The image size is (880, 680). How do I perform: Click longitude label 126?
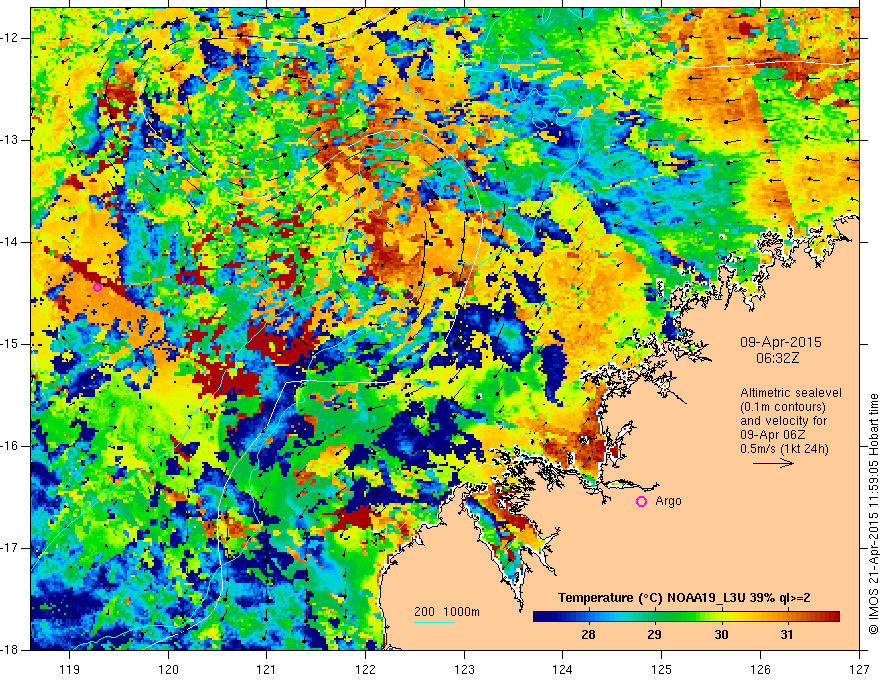pyautogui.click(x=760, y=669)
